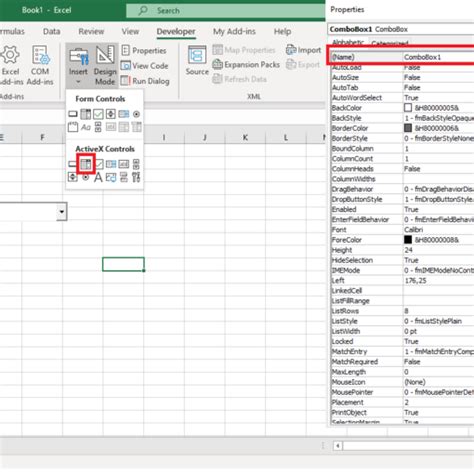This screenshot has height=474, width=474.
Task: Insert ActiveX Spin Button control
Action: coord(73,177)
